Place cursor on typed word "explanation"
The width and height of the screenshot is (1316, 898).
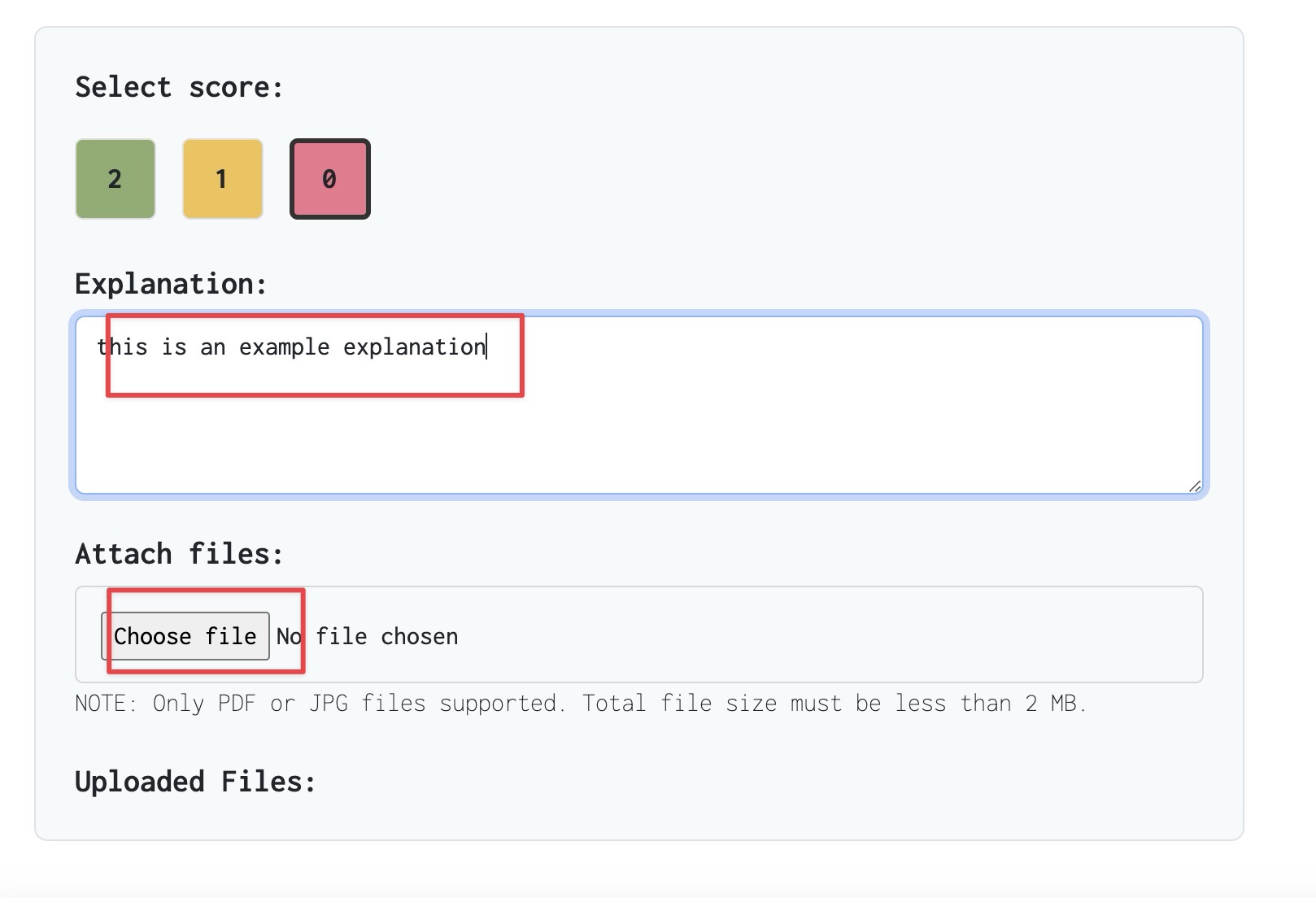(414, 347)
